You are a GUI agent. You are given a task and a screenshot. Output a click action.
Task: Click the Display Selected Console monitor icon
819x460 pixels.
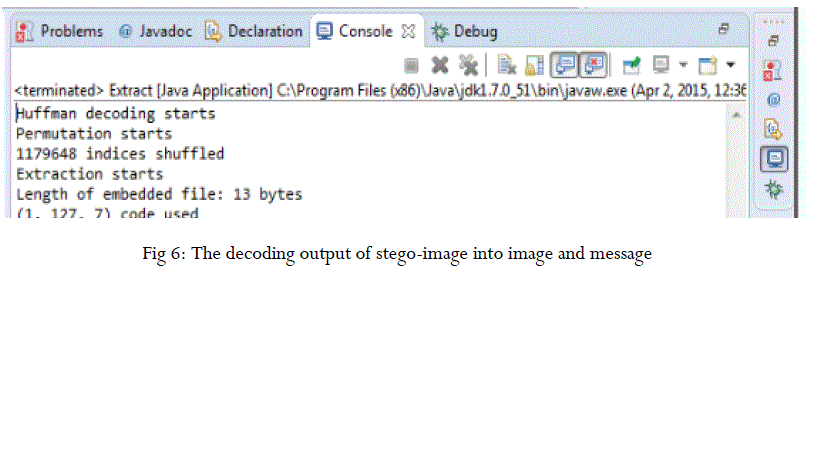pyautogui.click(x=662, y=66)
